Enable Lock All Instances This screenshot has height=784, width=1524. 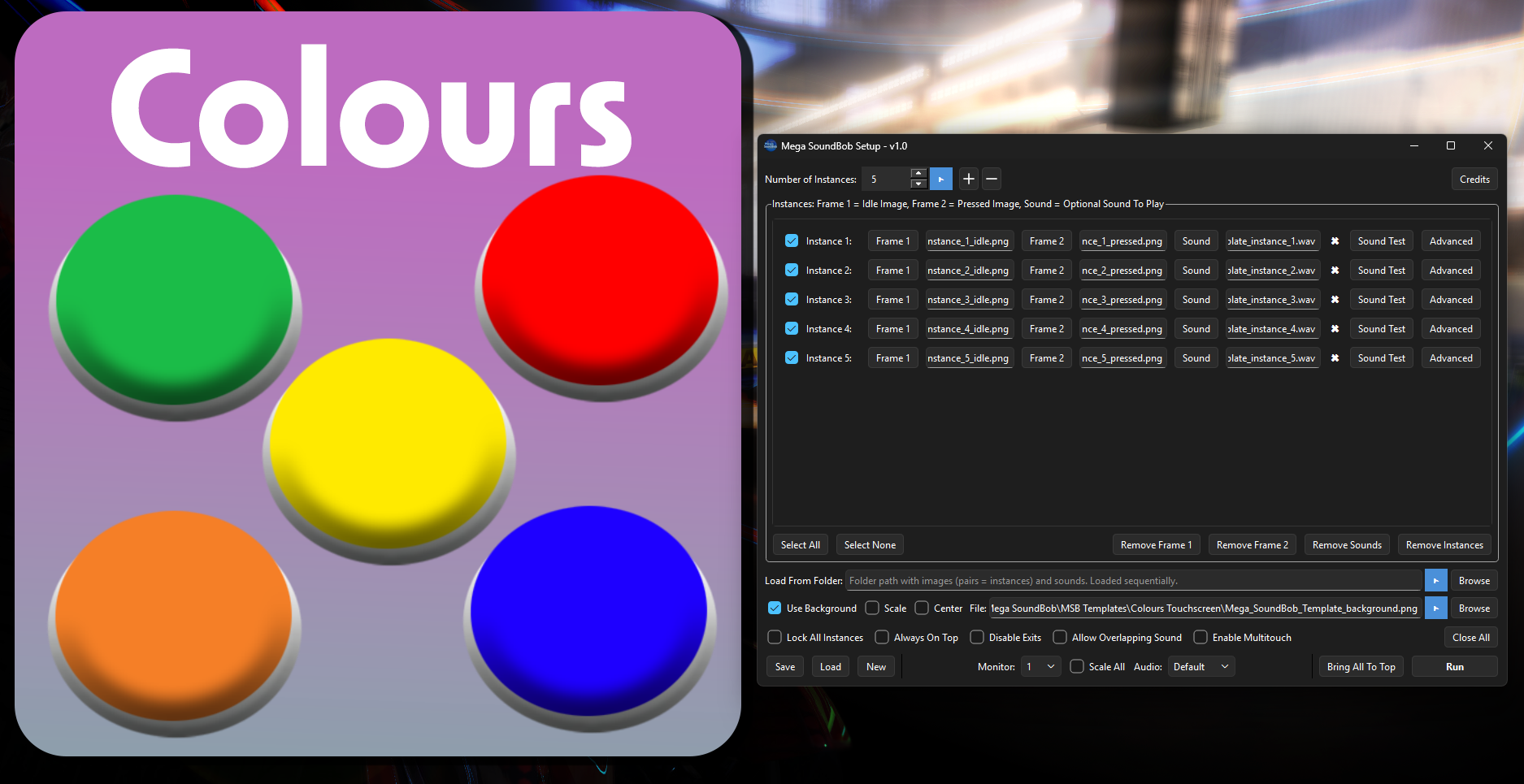775,638
